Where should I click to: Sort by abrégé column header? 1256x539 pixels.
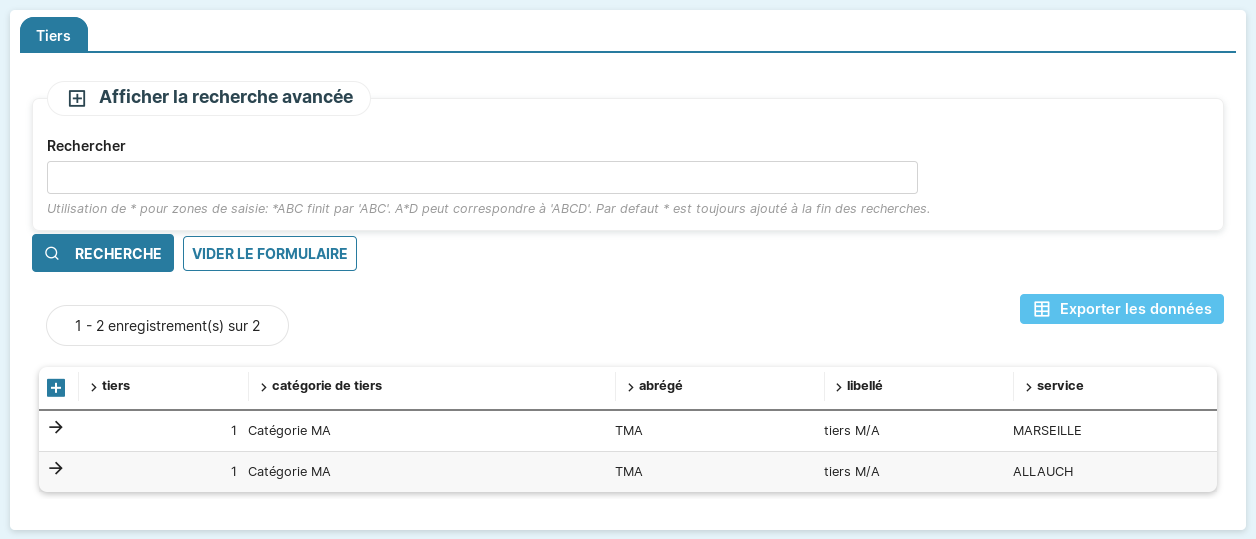click(x=660, y=386)
